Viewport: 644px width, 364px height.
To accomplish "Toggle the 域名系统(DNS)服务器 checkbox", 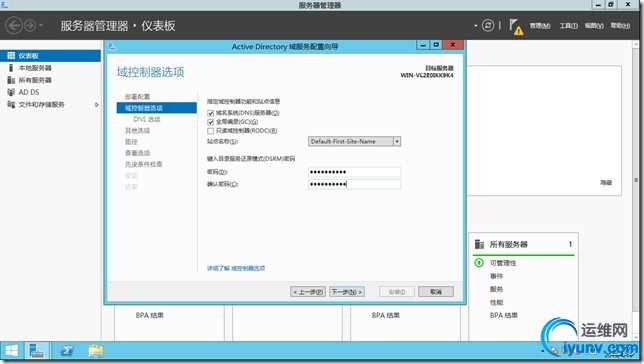I will [x=211, y=113].
